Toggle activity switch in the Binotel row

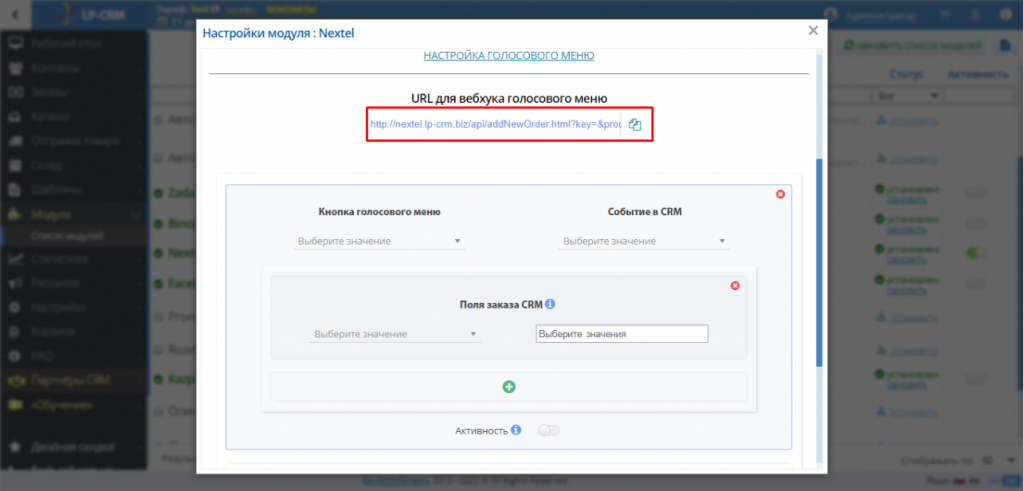(977, 223)
